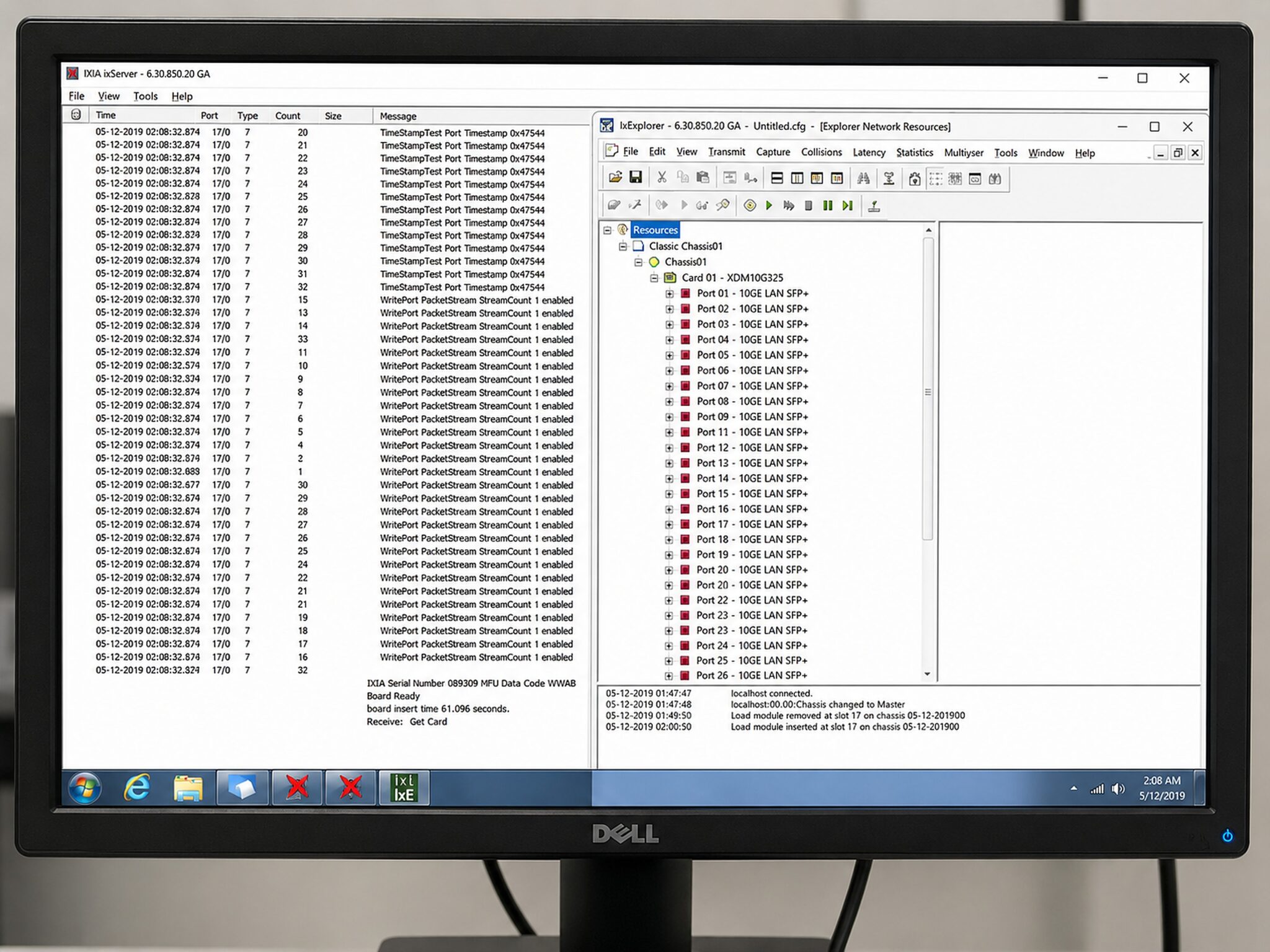This screenshot has width=1270, height=952.
Task: Collapse Card 01 - XDM10G325 node
Action: click(654, 278)
